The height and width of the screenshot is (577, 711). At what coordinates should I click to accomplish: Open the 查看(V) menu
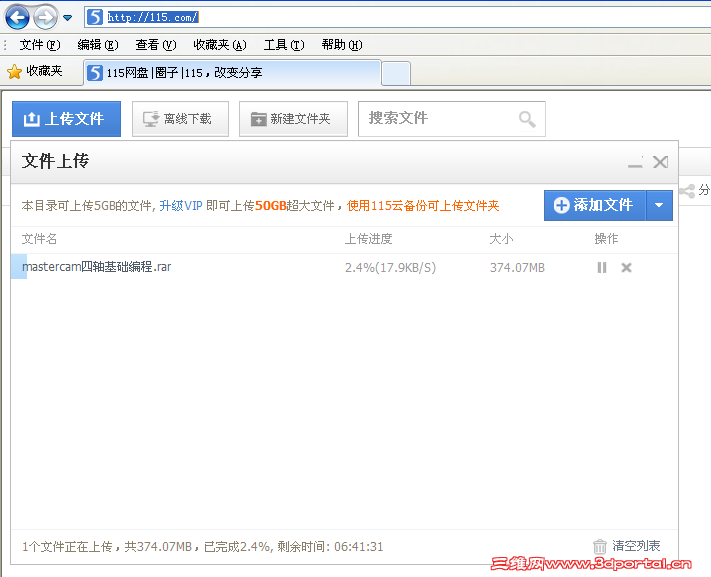click(x=156, y=45)
